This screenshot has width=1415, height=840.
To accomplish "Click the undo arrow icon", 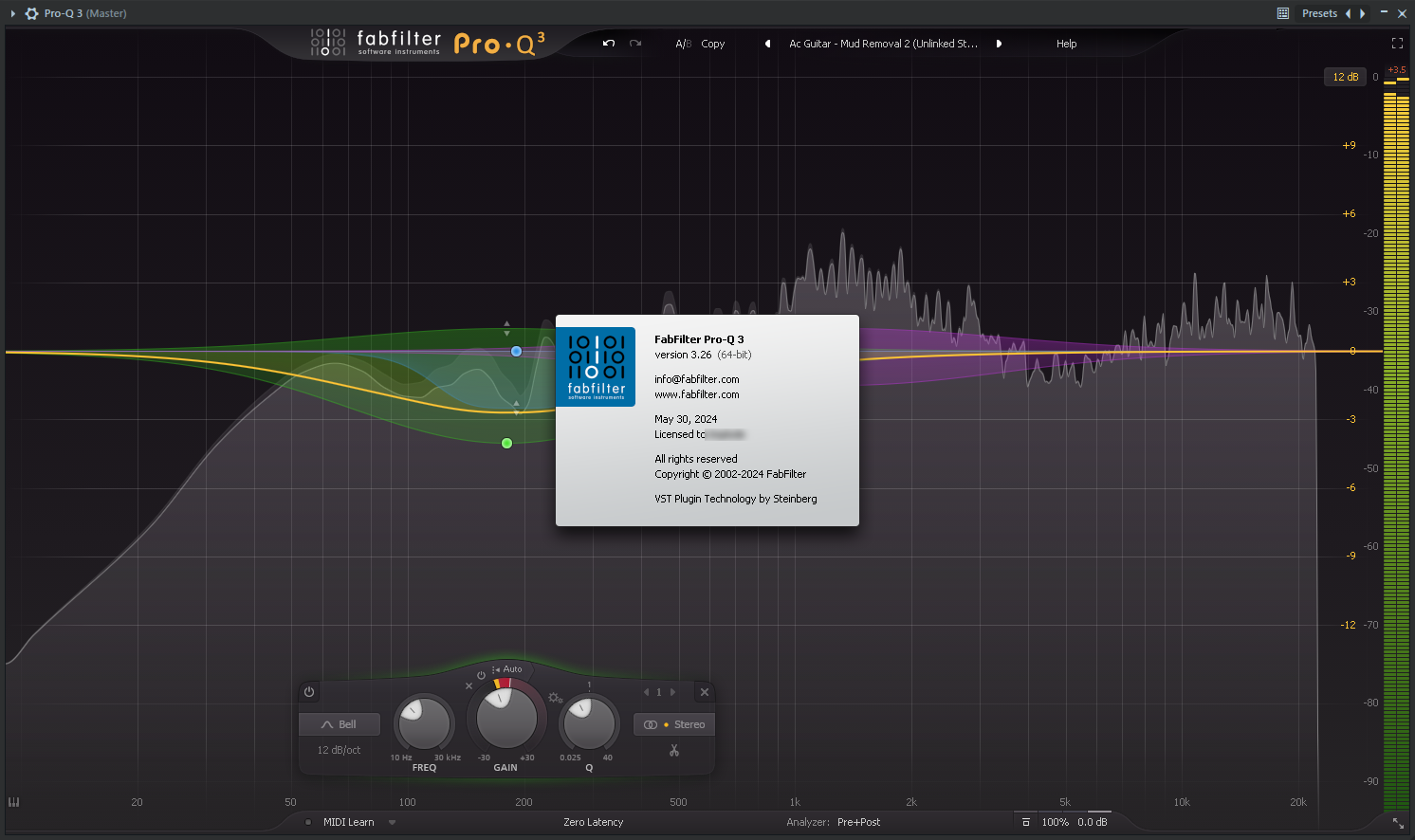I will (x=609, y=44).
